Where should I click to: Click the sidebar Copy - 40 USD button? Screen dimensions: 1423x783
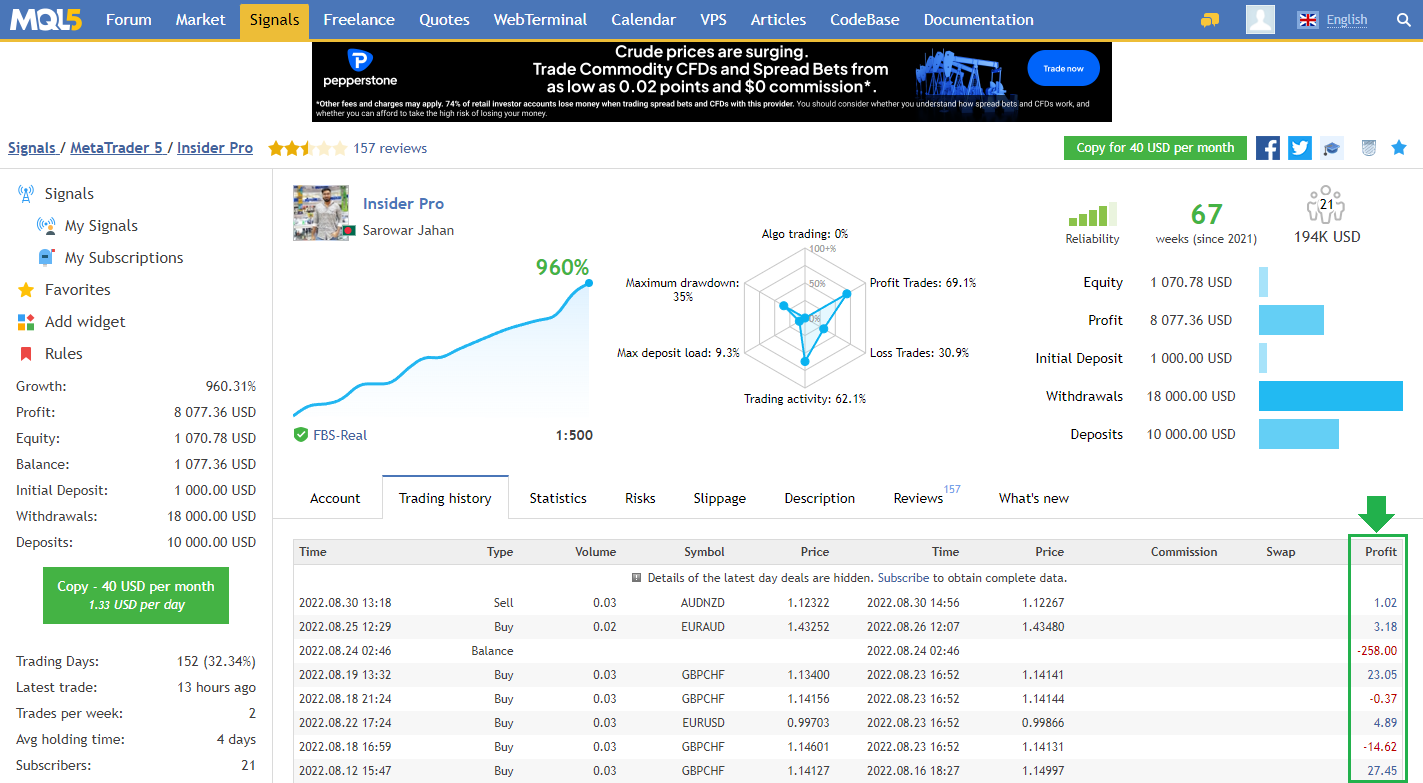(136, 596)
